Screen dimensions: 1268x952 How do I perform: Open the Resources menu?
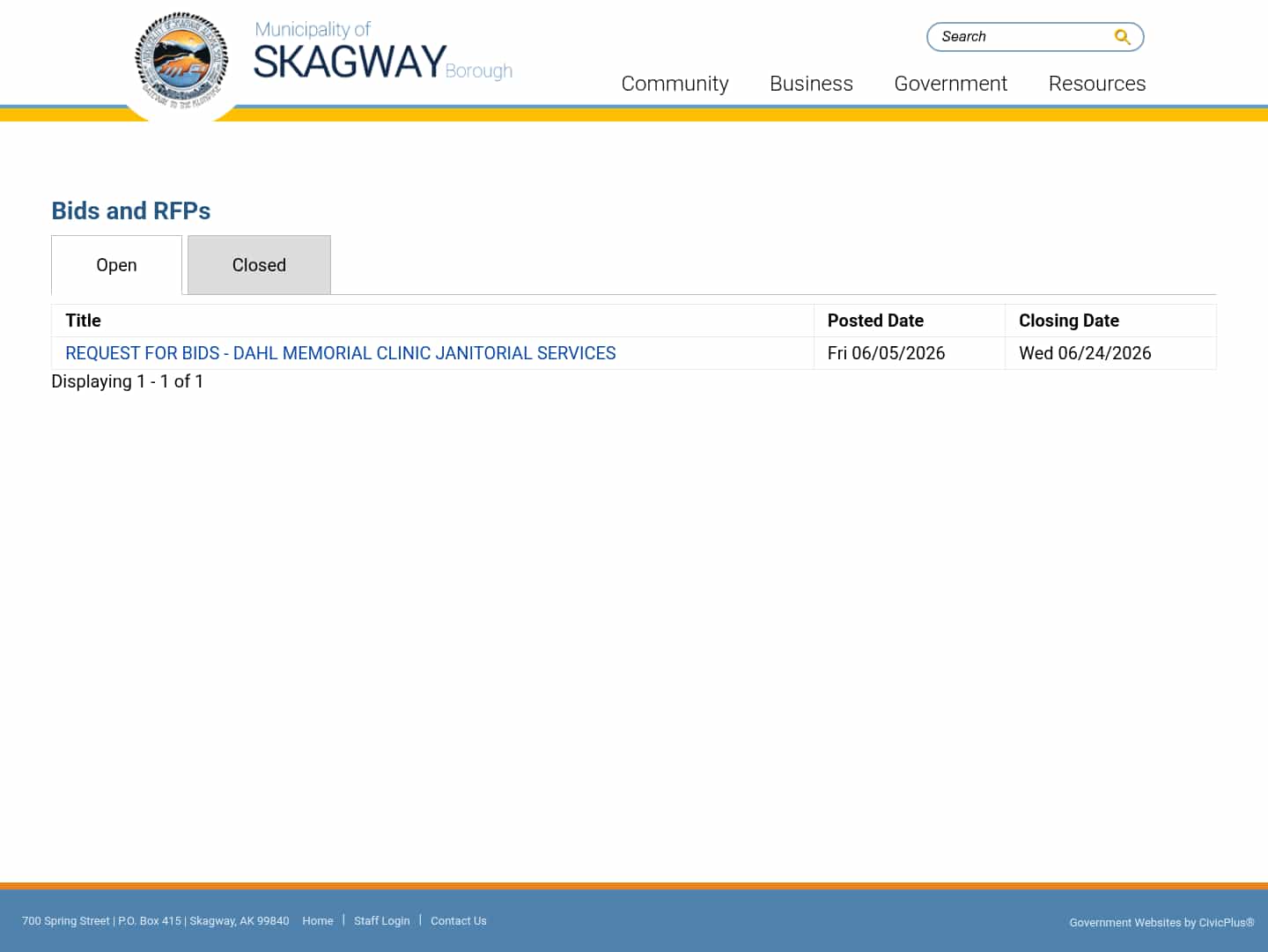click(x=1097, y=84)
